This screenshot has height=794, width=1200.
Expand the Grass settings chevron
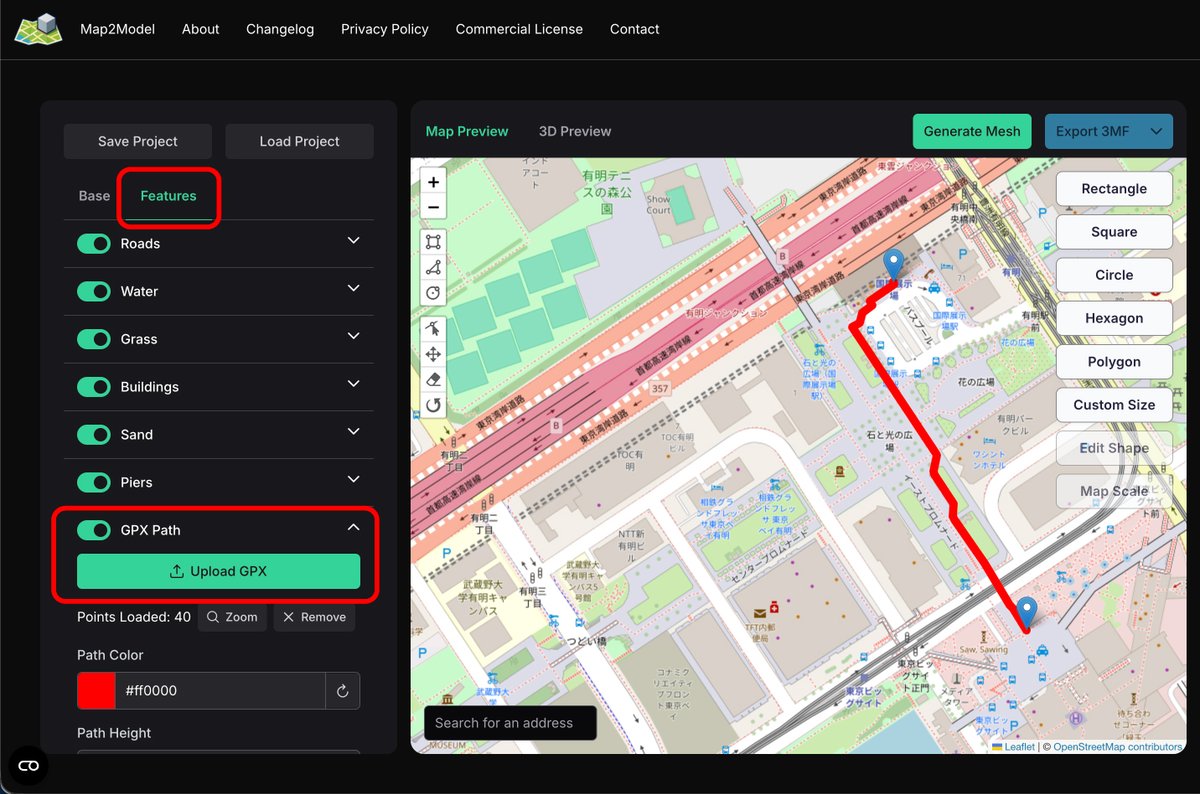[353, 336]
